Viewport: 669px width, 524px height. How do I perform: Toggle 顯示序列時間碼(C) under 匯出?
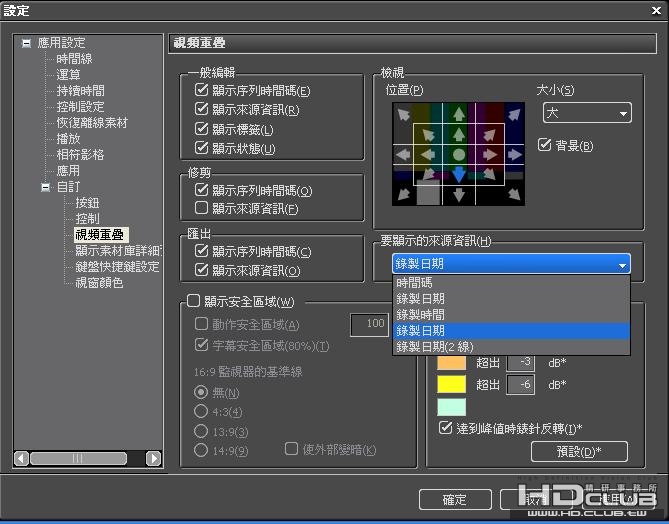(x=201, y=251)
